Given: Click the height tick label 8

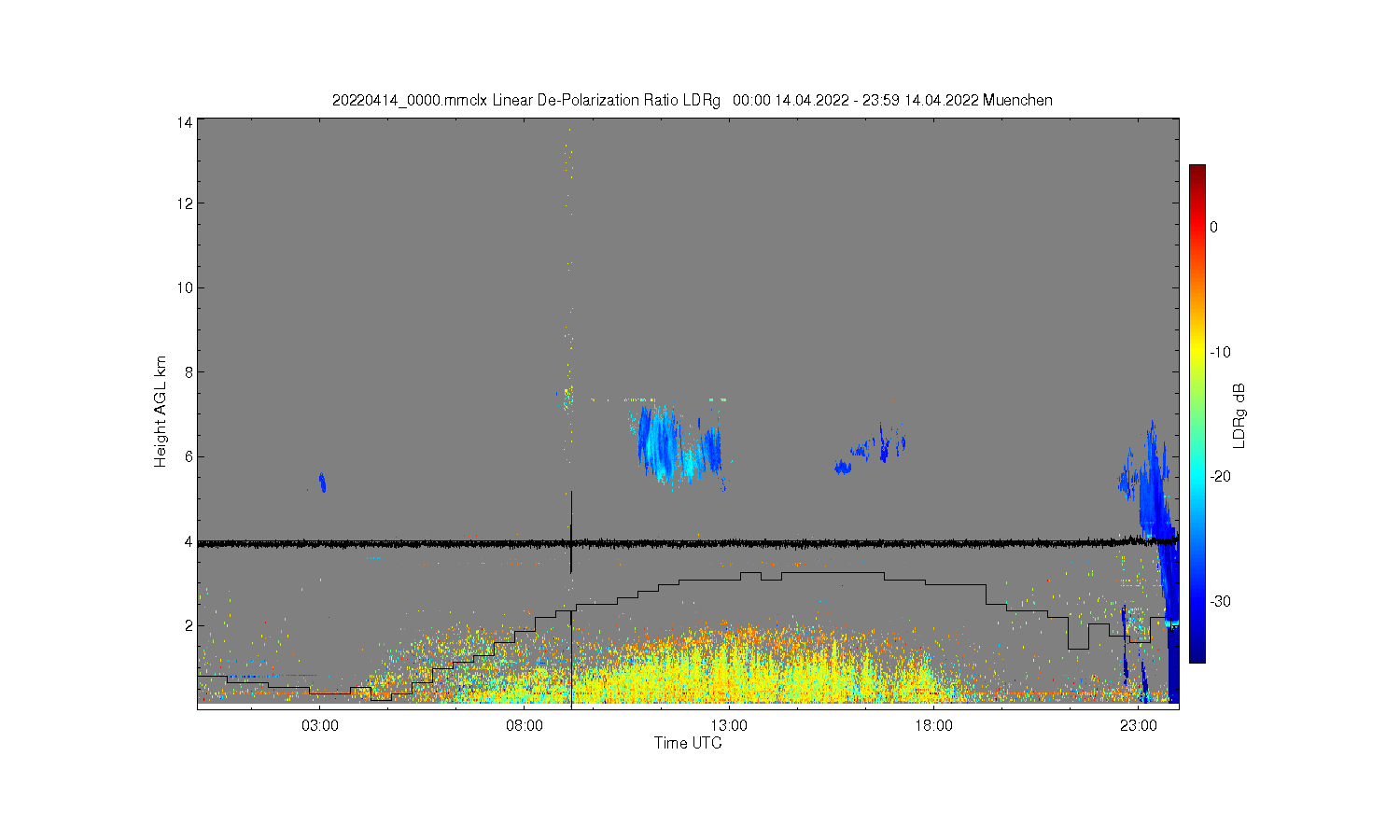Looking at the screenshot, I should pyautogui.click(x=189, y=372).
